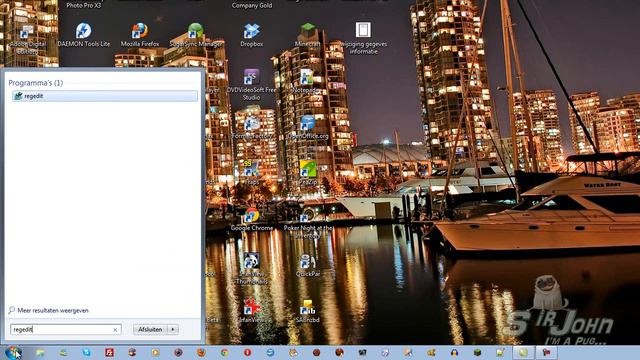640x360 pixels.
Task: Click the Skype taskbar icon
Action: click(x=86, y=353)
